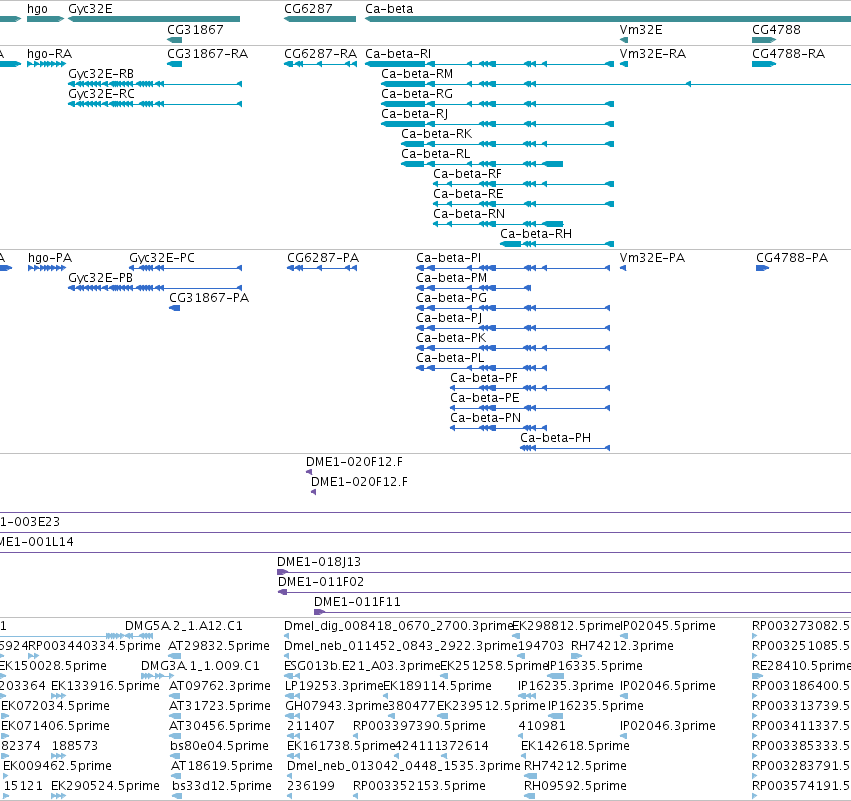This screenshot has height=801, width=851.
Task: Select the Gyc32E-RC transcript label
Action: click(x=101, y=94)
